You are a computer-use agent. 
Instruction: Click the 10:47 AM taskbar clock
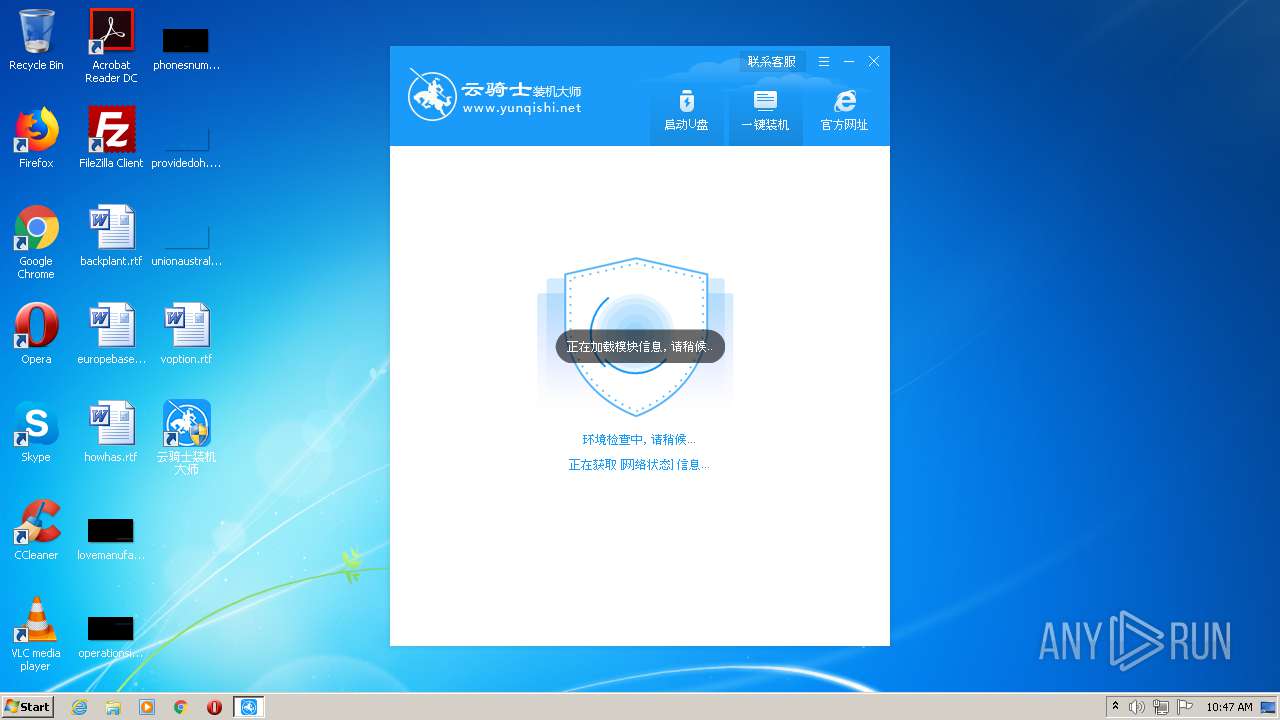point(1229,707)
